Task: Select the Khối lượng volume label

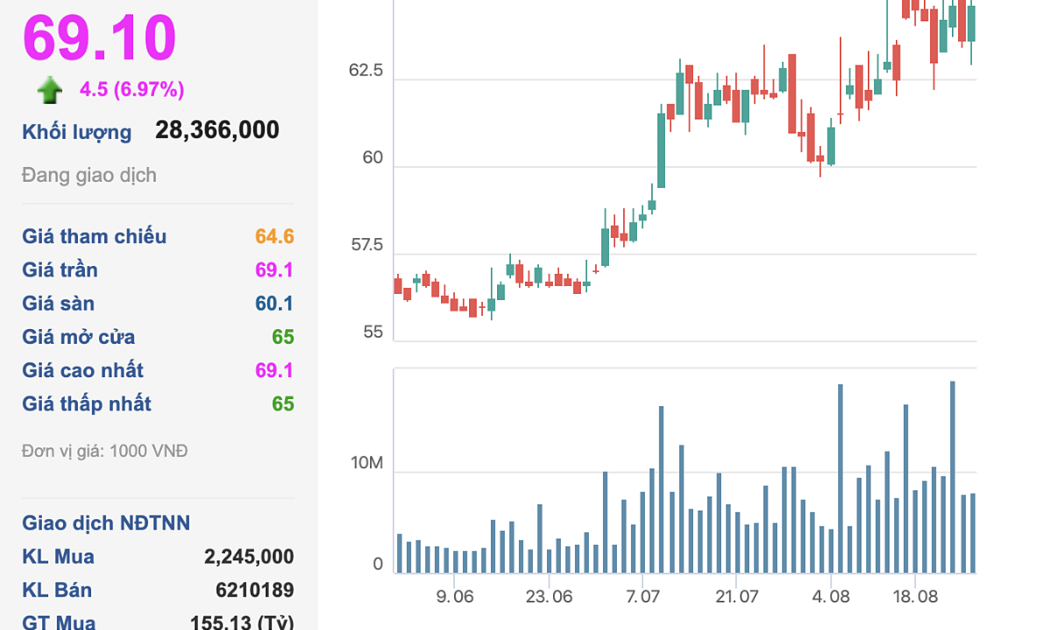Action: point(77,132)
